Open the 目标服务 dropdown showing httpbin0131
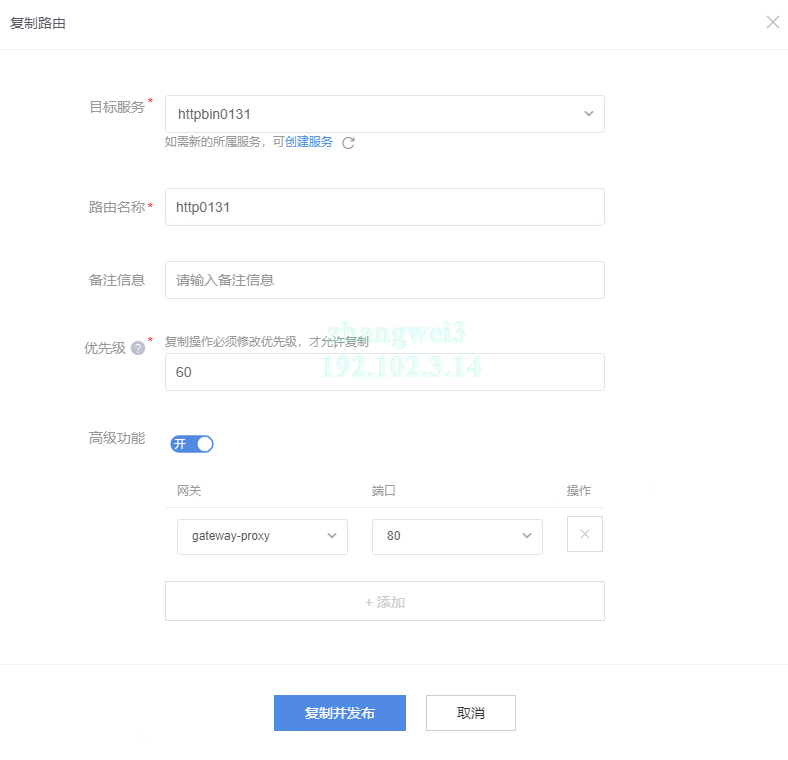This screenshot has height=760, width=788. pos(384,114)
